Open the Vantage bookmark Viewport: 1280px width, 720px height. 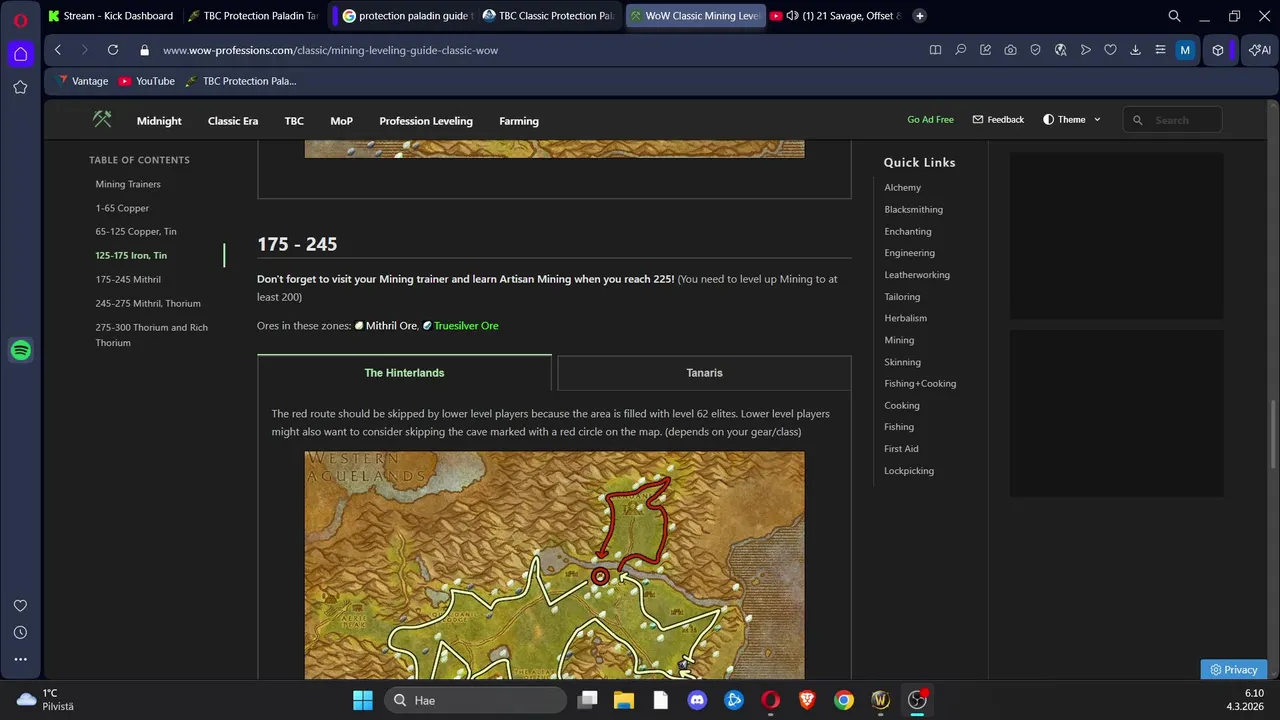point(84,81)
